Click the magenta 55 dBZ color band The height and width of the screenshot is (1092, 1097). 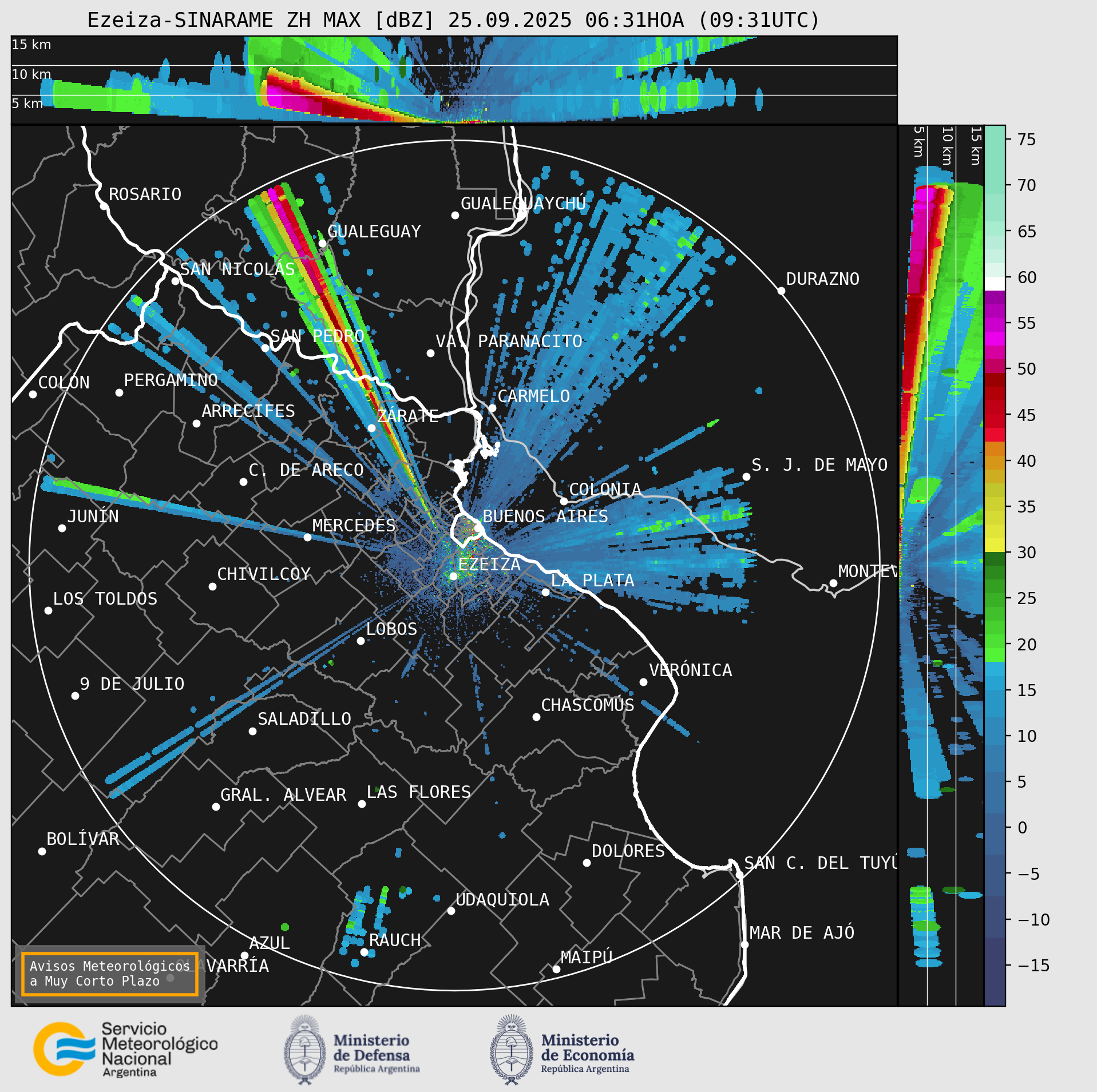click(995, 324)
